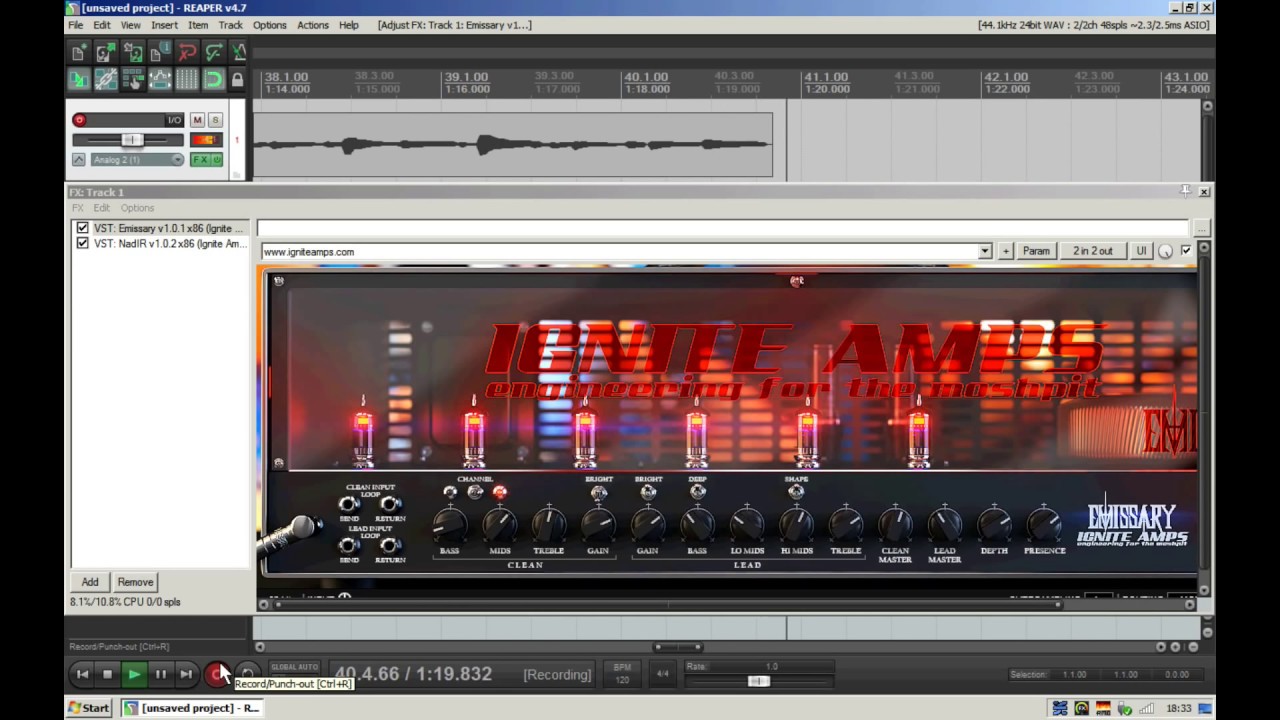
Task: Open project settings info icon
Action: 160,53
